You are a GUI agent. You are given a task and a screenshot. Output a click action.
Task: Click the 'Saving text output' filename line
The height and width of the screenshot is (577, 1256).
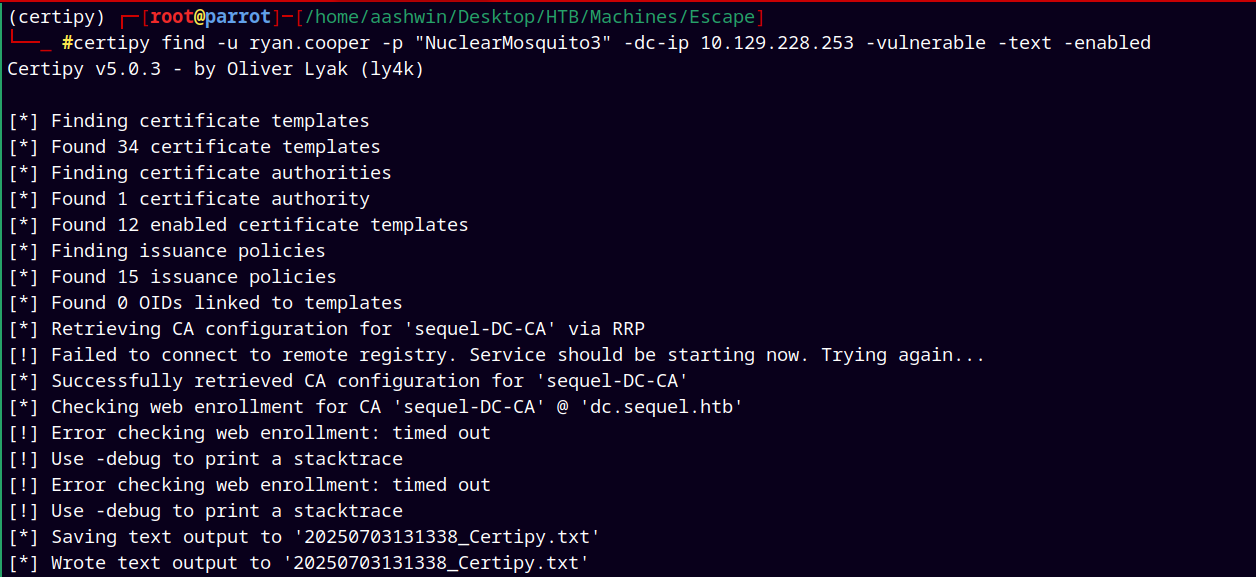[x=304, y=537]
